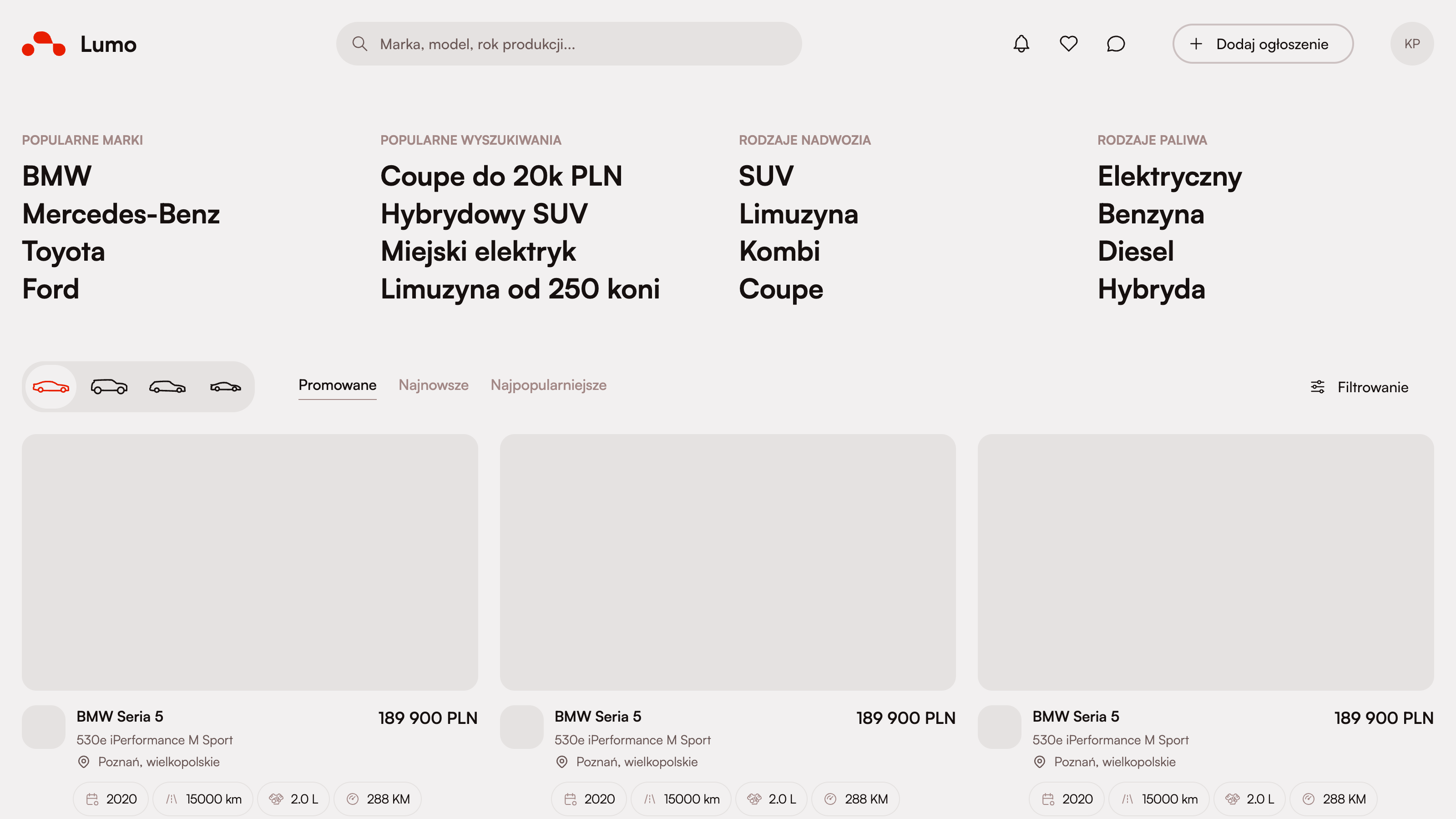Select the red sedan body type icon

click(51, 387)
